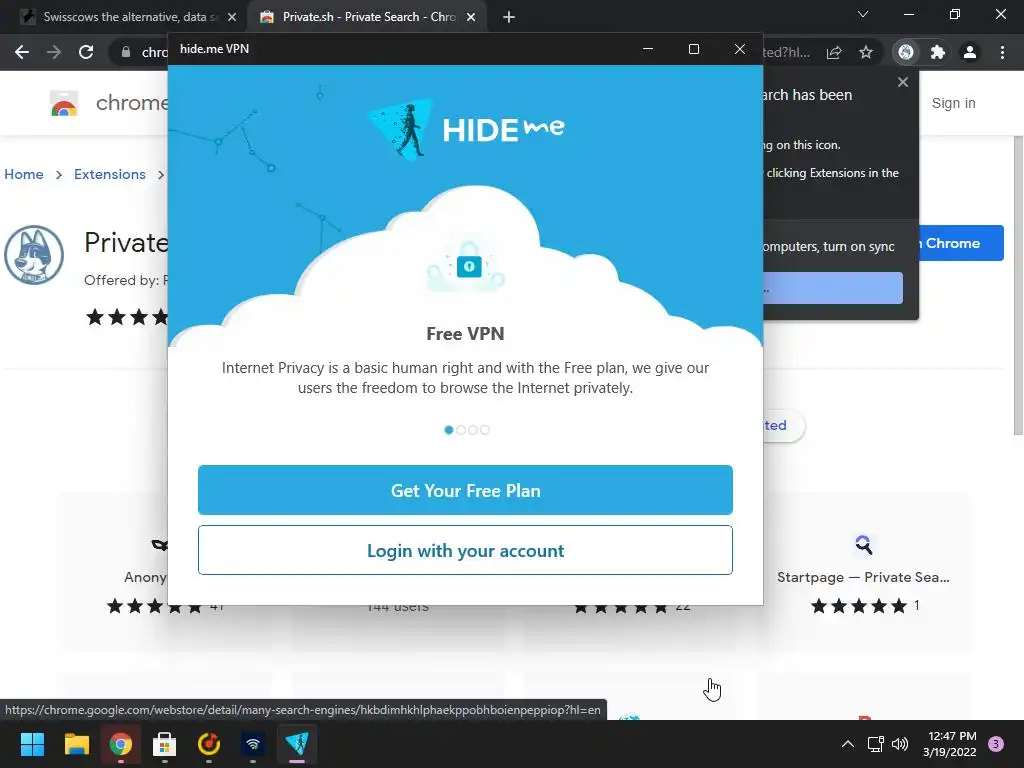The width and height of the screenshot is (1024, 768).
Task: Close the extension-added notification popup
Action: pyautogui.click(x=903, y=82)
